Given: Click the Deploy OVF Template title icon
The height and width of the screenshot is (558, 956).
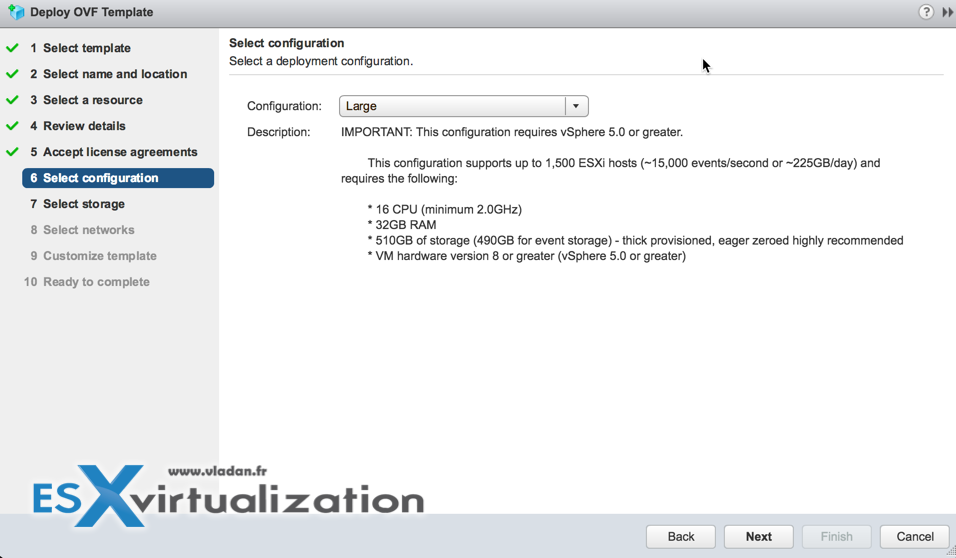Looking at the screenshot, I should (16, 12).
